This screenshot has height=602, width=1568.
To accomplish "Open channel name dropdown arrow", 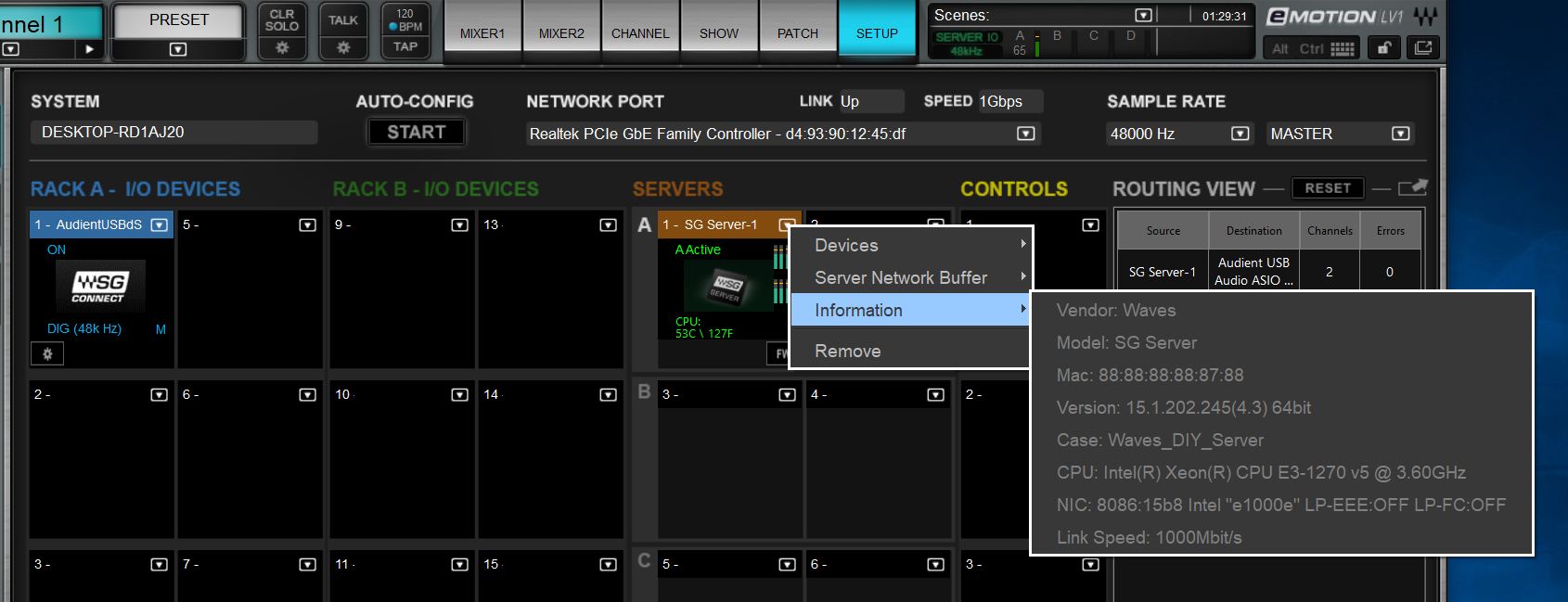I will click(x=11, y=49).
